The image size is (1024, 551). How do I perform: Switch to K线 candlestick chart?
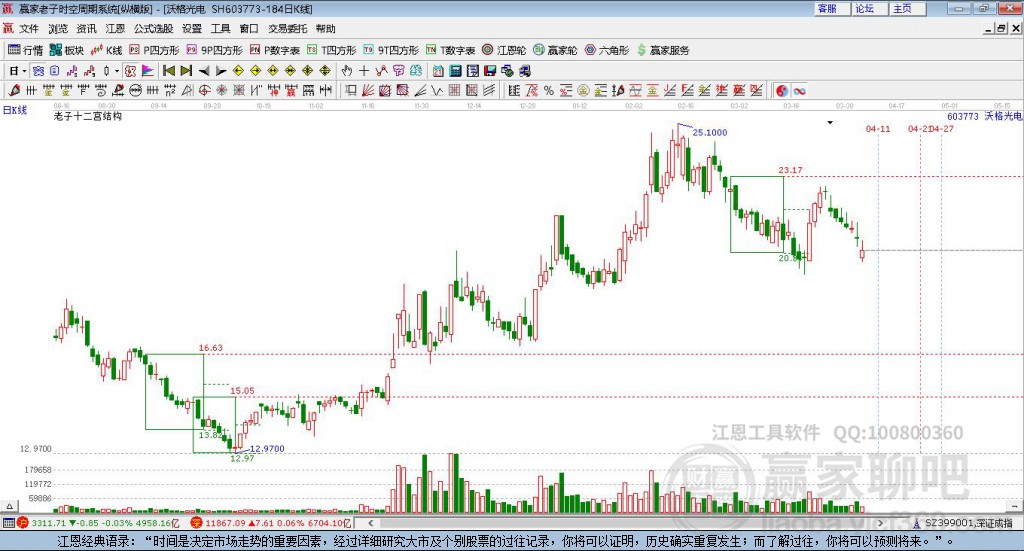point(106,50)
